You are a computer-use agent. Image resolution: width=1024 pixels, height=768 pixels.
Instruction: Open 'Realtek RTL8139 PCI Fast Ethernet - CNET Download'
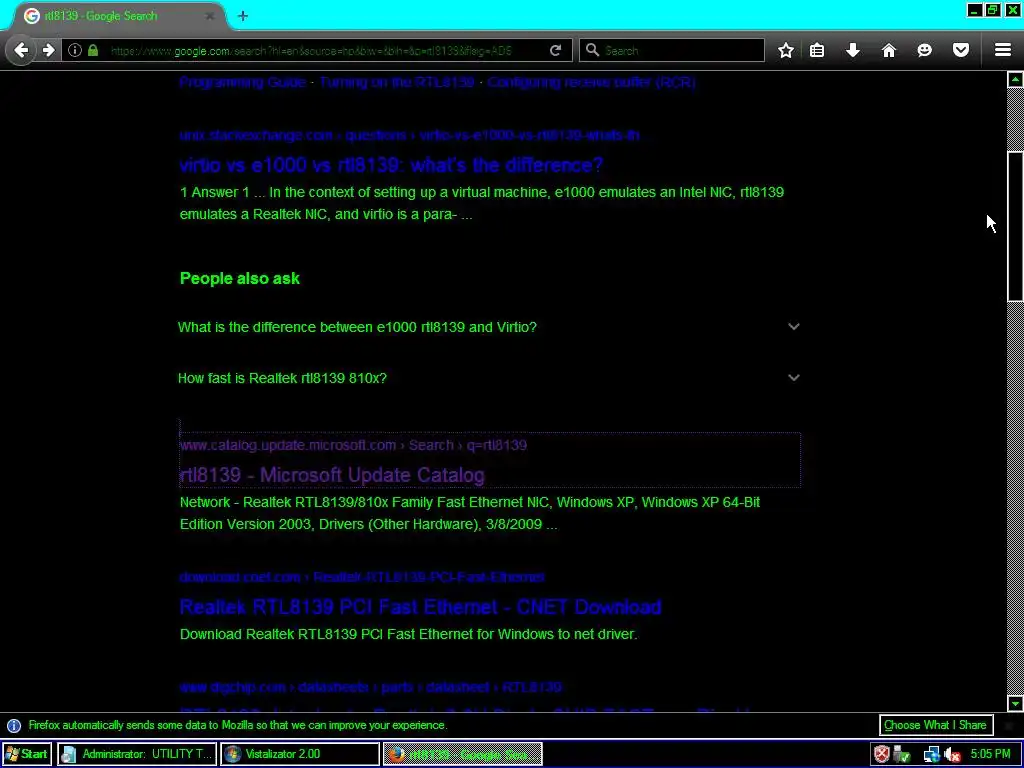[x=421, y=607]
